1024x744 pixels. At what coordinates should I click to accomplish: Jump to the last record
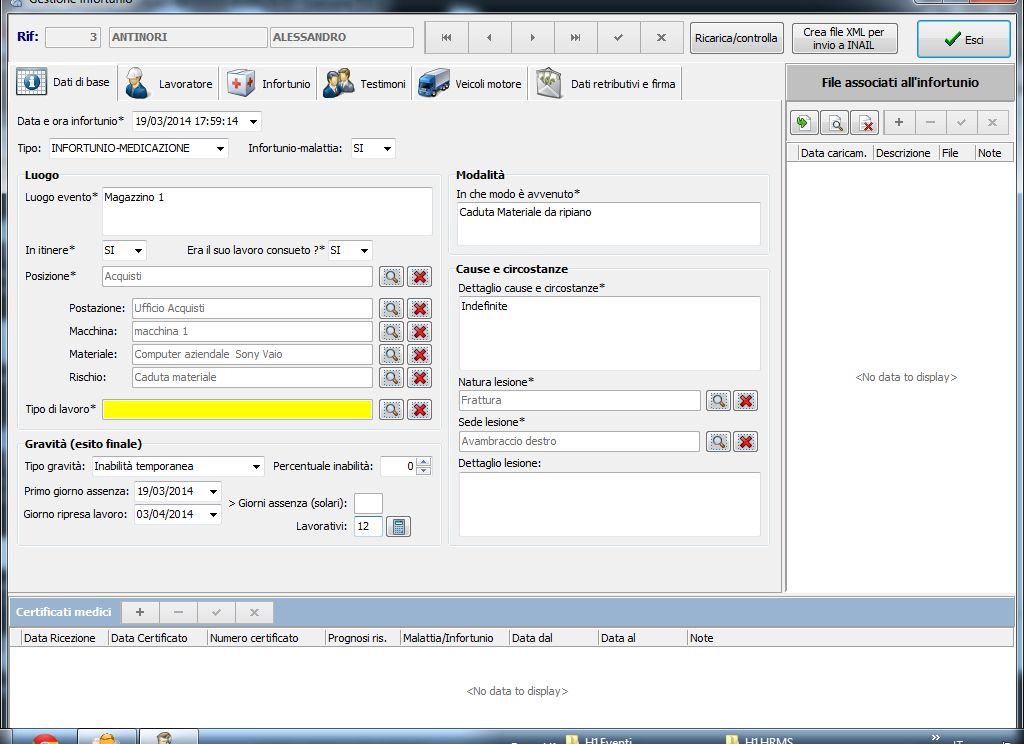(575, 38)
